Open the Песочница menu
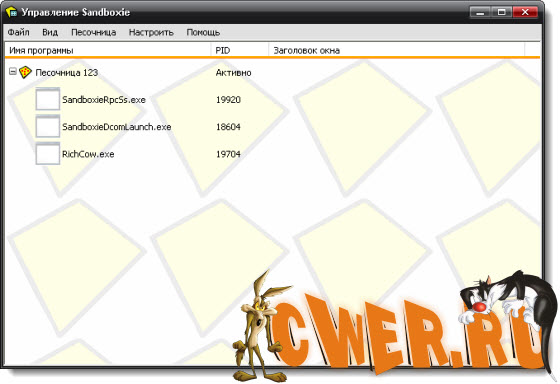The image size is (560, 384). tap(94, 33)
